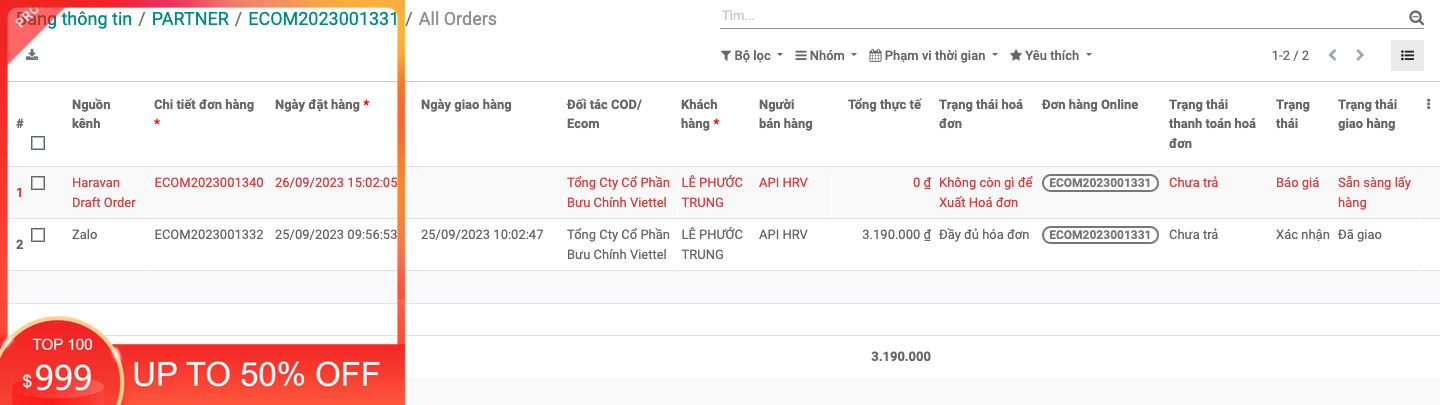Navigate to PARTNER breadcrumb
The width and height of the screenshot is (1440, 405).
click(190, 19)
